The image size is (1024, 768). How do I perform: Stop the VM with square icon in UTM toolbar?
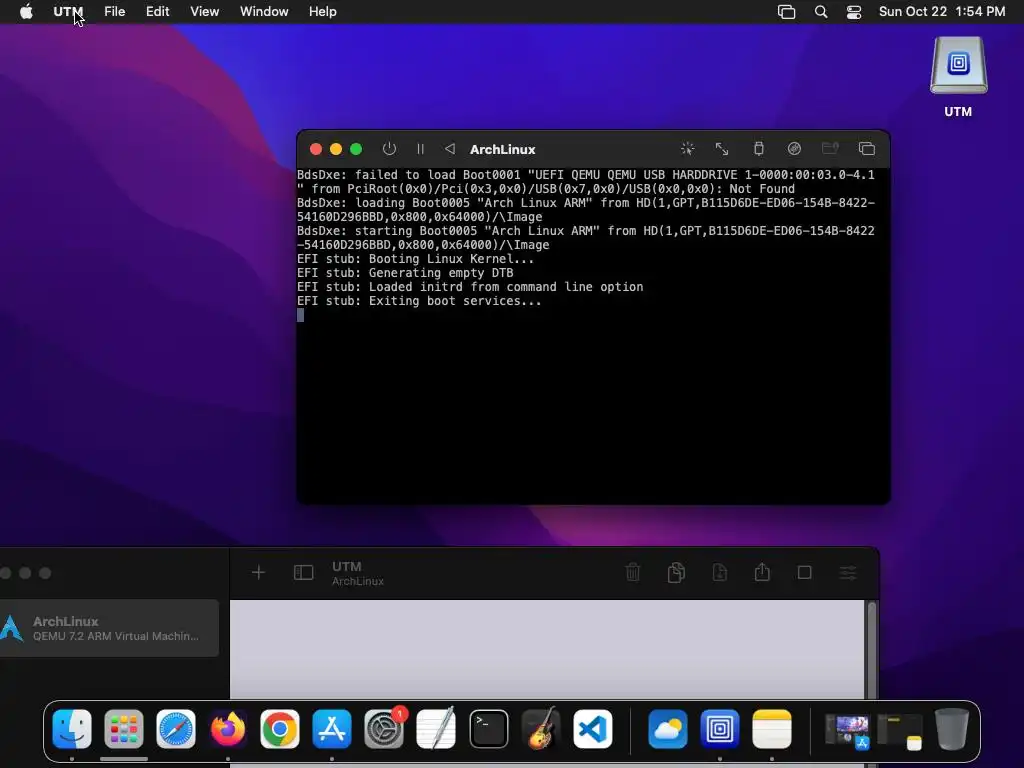(805, 573)
